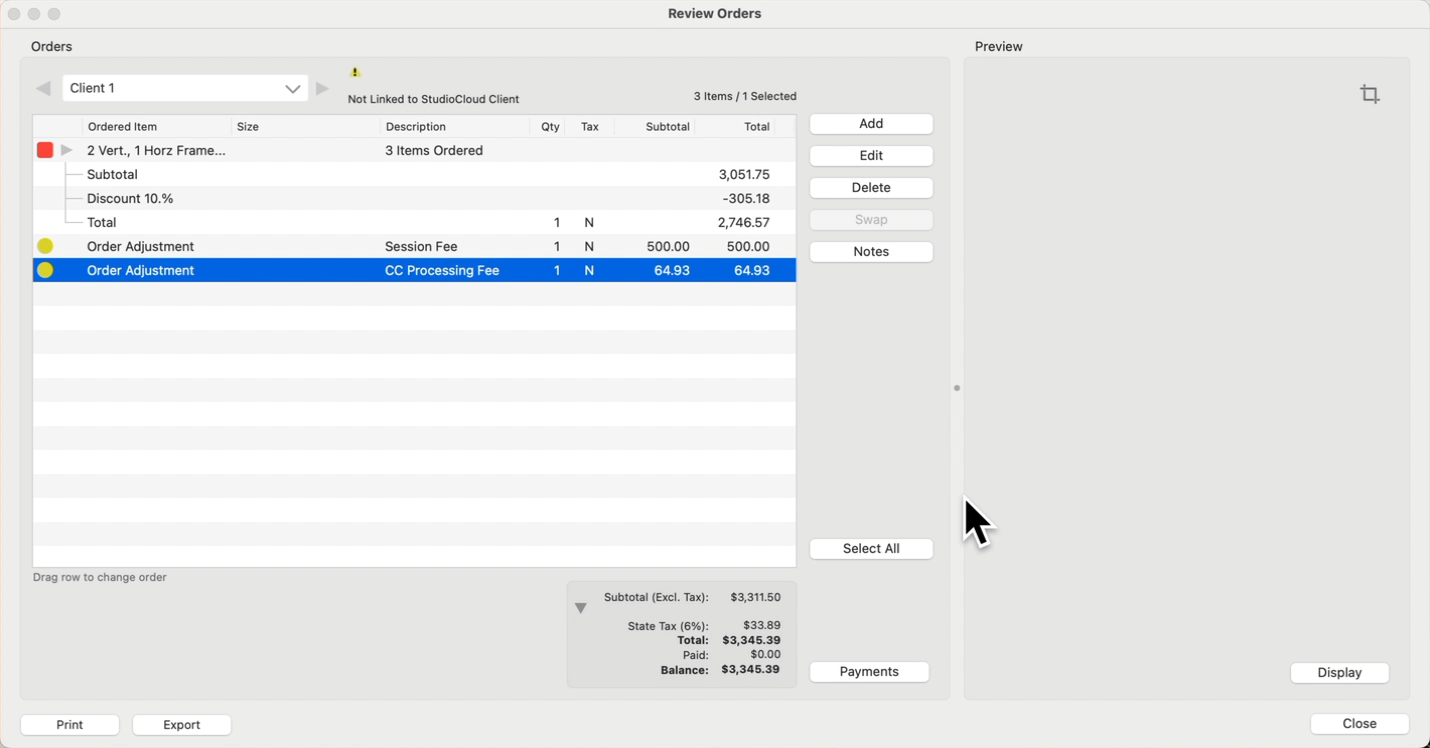Click the preview panel divider handle
Image resolution: width=1430 pixels, height=748 pixels.
[x=957, y=388]
